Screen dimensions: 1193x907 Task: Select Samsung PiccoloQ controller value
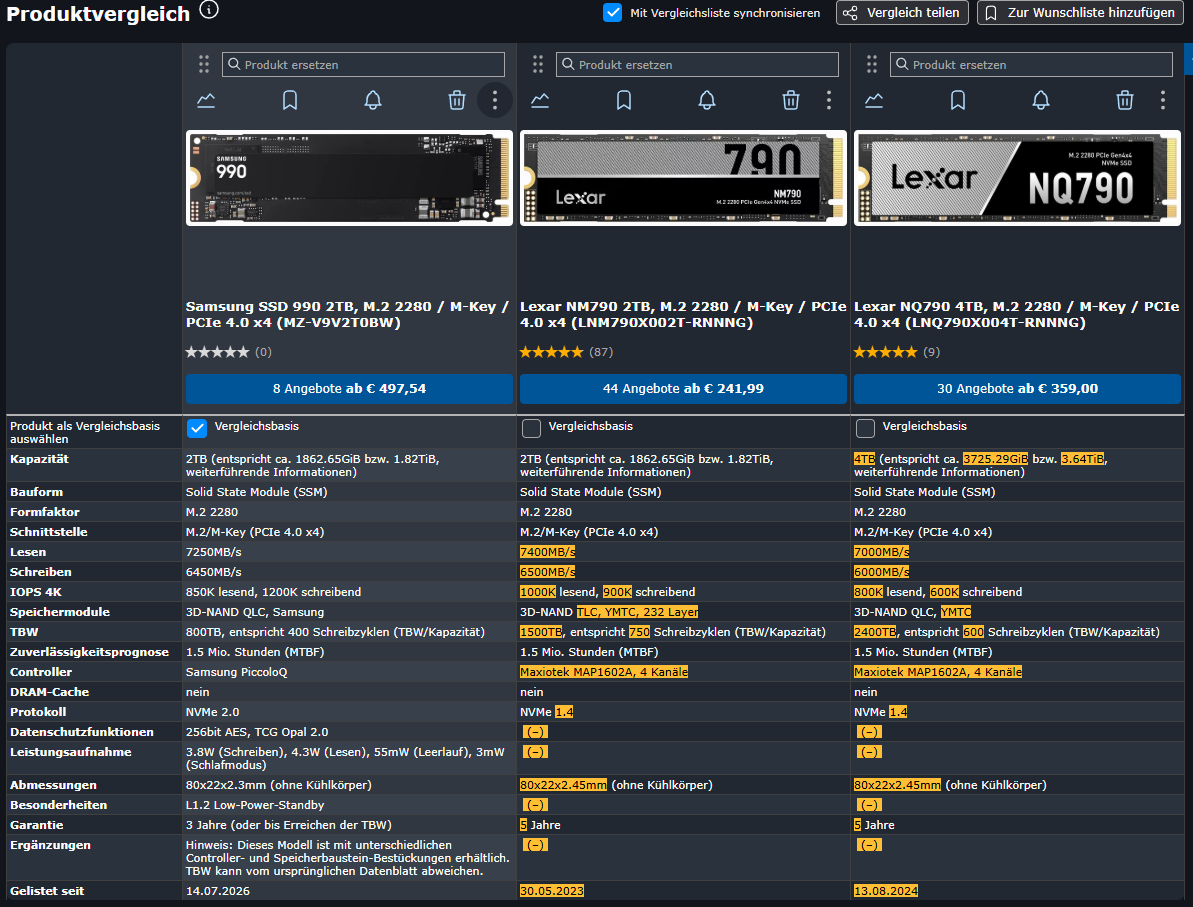(237, 673)
